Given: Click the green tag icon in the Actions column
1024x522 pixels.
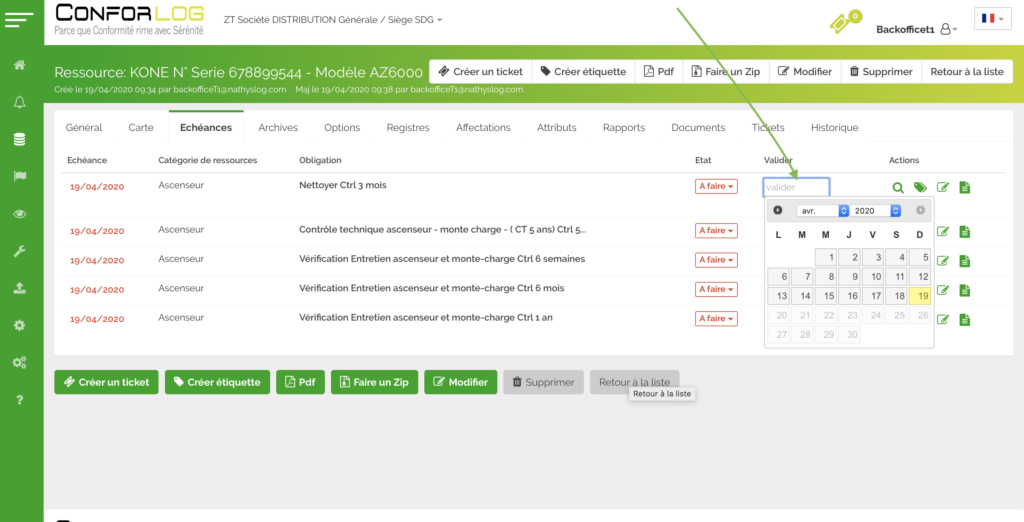Looking at the screenshot, I should point(920,188).
